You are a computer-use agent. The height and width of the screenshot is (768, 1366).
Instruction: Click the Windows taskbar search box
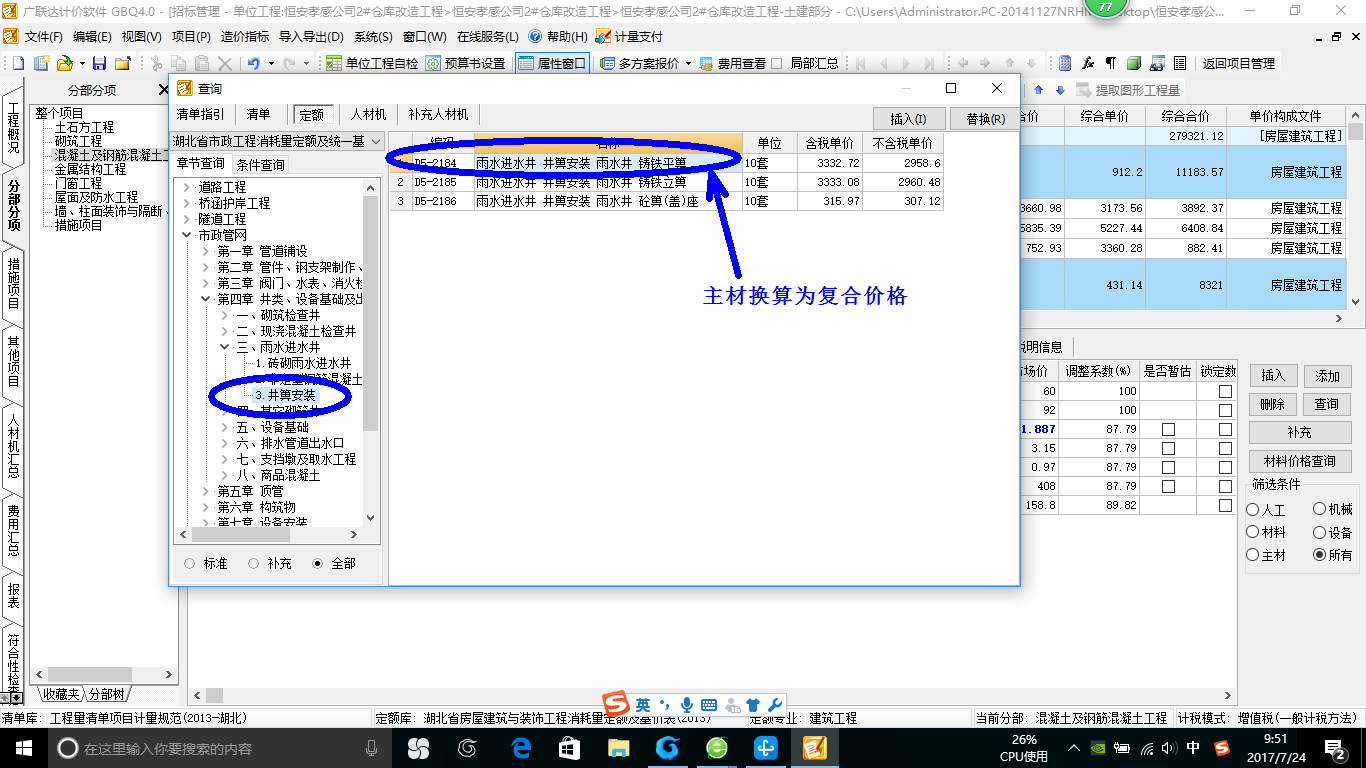tap(220, 748)
